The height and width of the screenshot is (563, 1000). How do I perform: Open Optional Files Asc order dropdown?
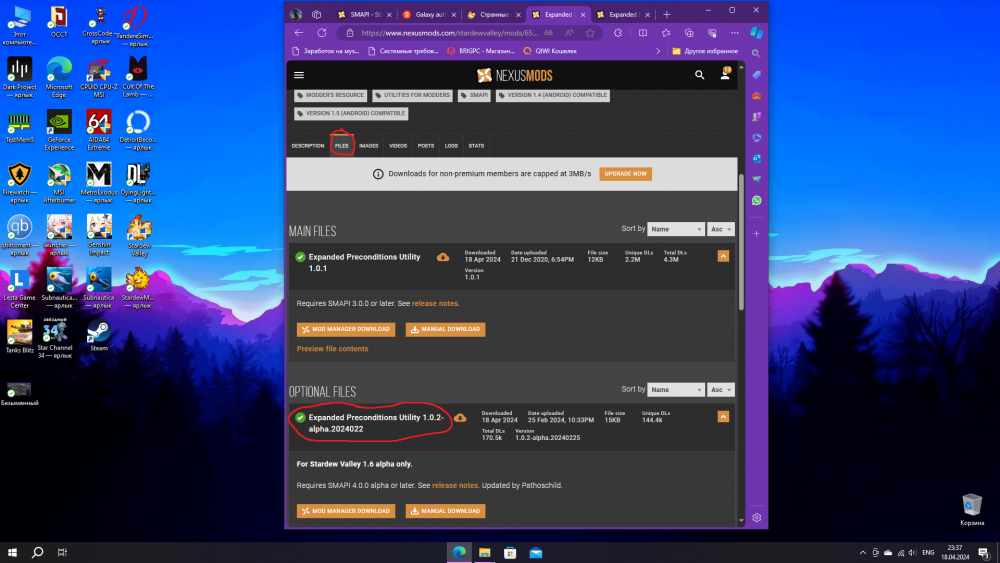pyautogui.click(x=721, y=389)
